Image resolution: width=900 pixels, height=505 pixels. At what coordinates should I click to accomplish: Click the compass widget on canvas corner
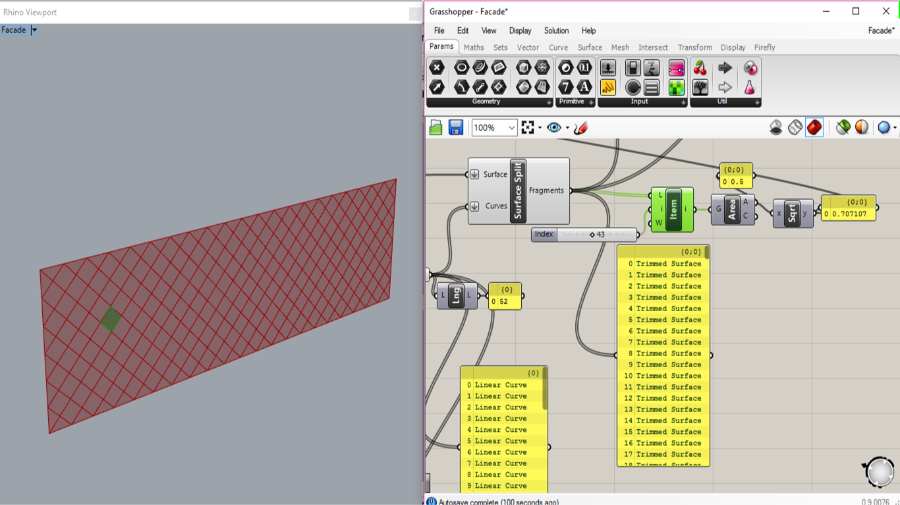pos(879,472)
